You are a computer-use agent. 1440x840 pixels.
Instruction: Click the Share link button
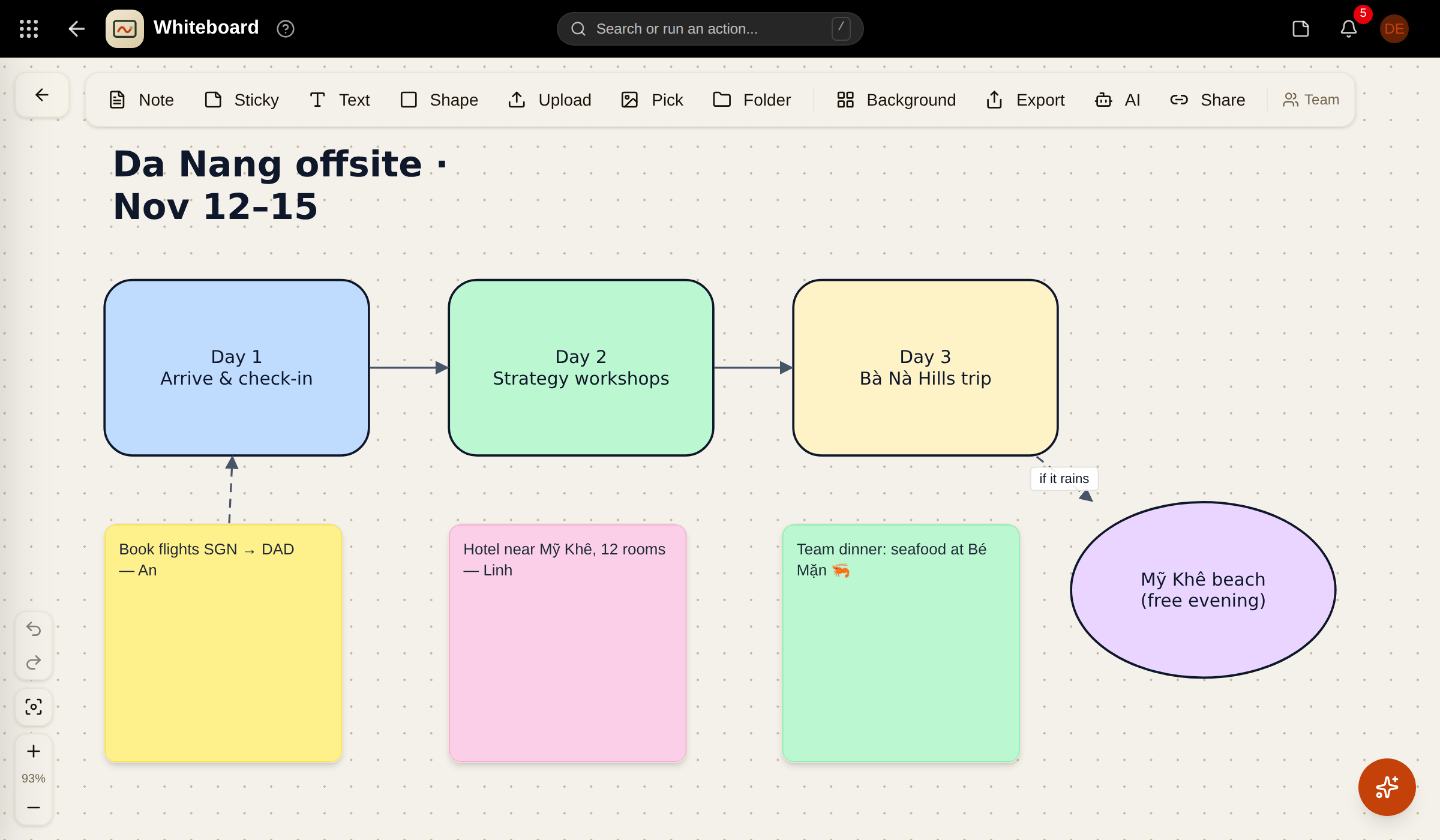coord(1208,100)
